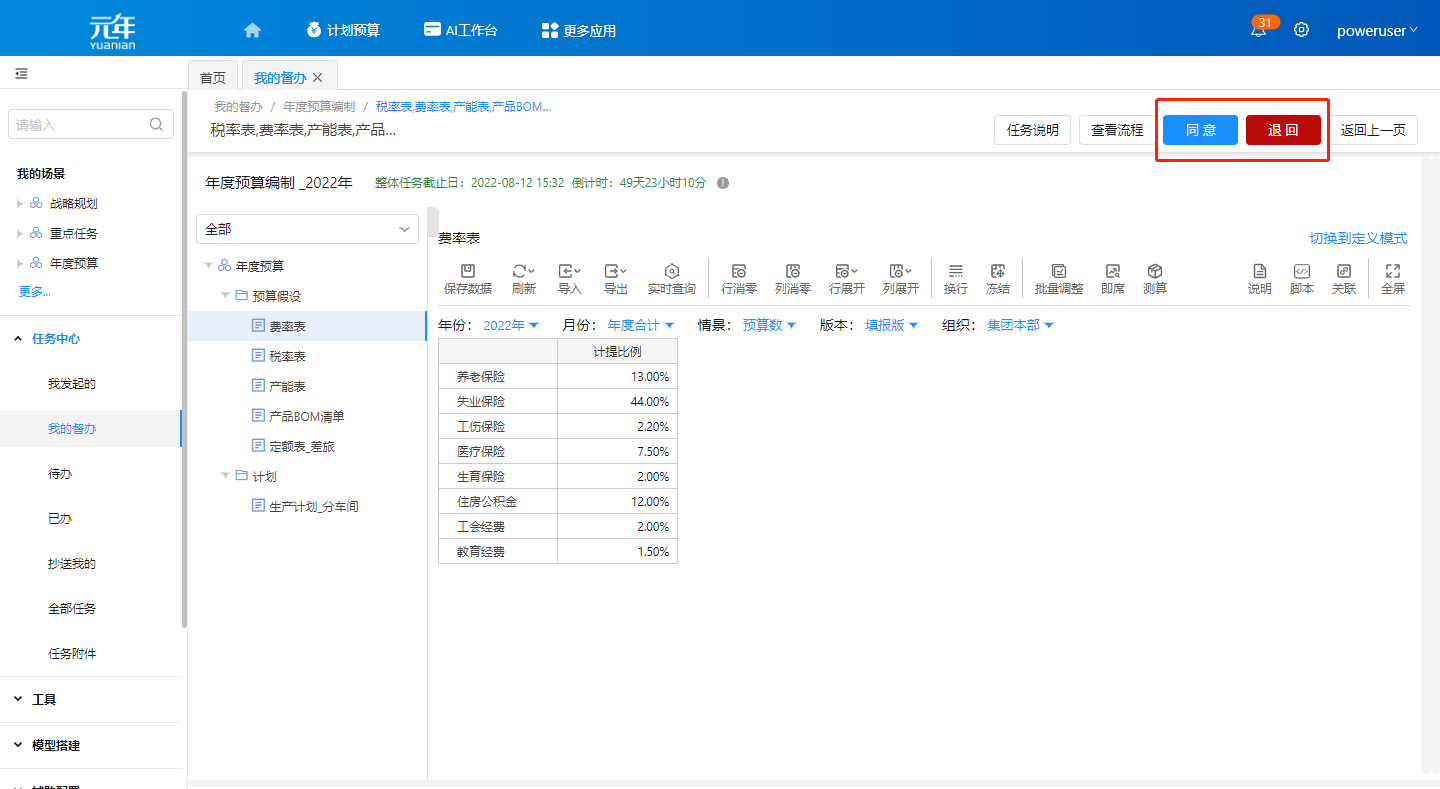Click the sidebar search input field

tap(80, 125)
